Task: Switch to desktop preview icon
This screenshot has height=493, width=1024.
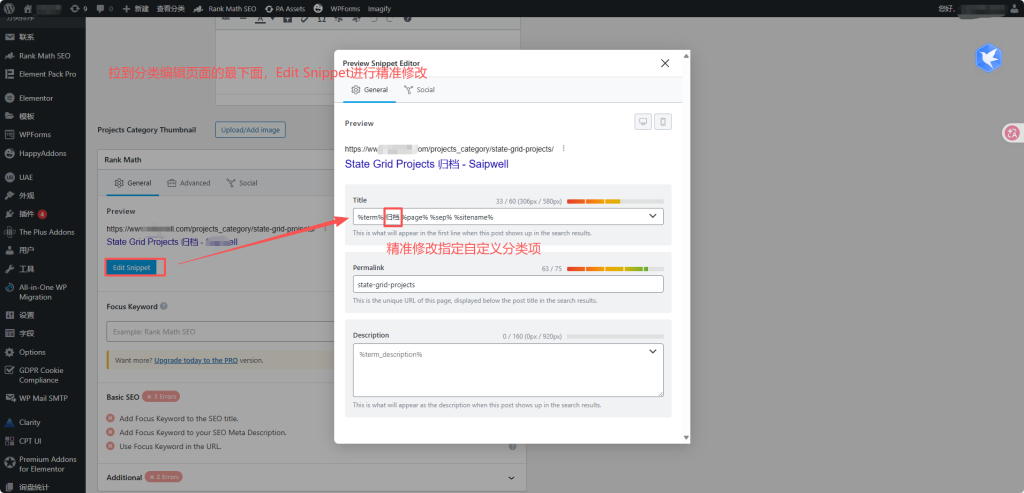Action: [643, 122]
